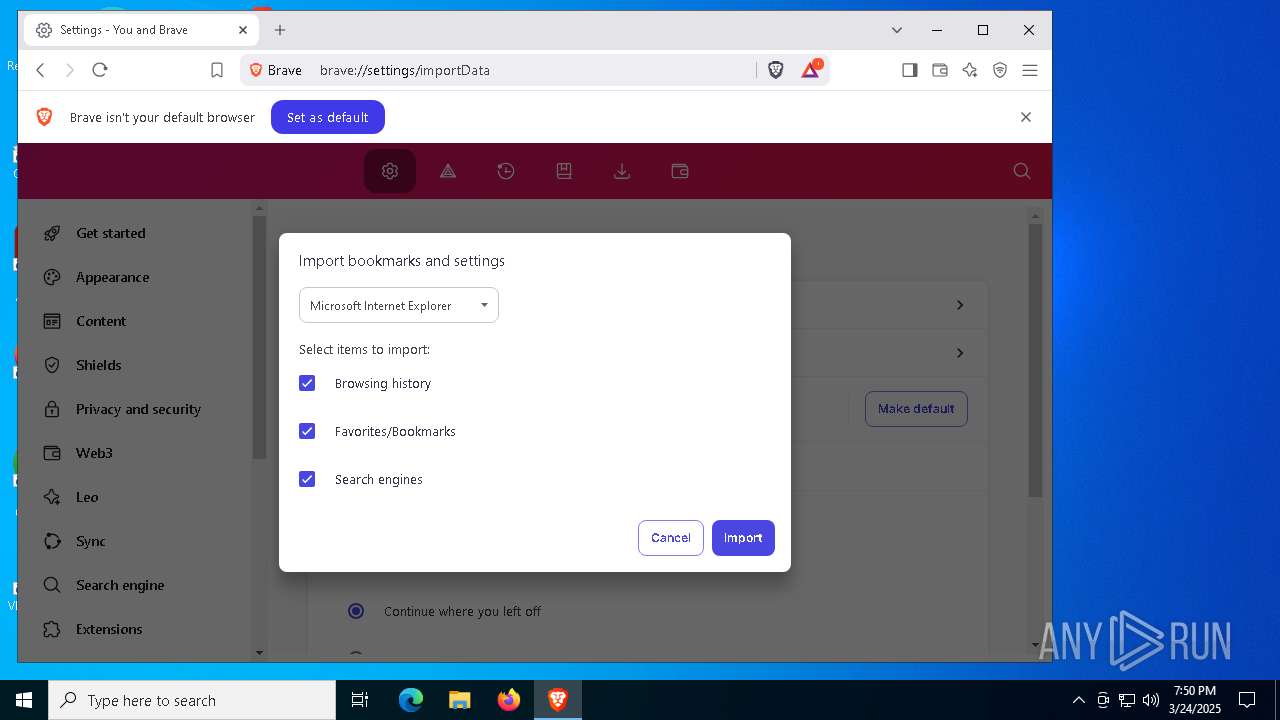The height and width of the screenshot is (720, 1280).
Task: Click the Brave Shields lion icon in address bar
Action: 775,70
